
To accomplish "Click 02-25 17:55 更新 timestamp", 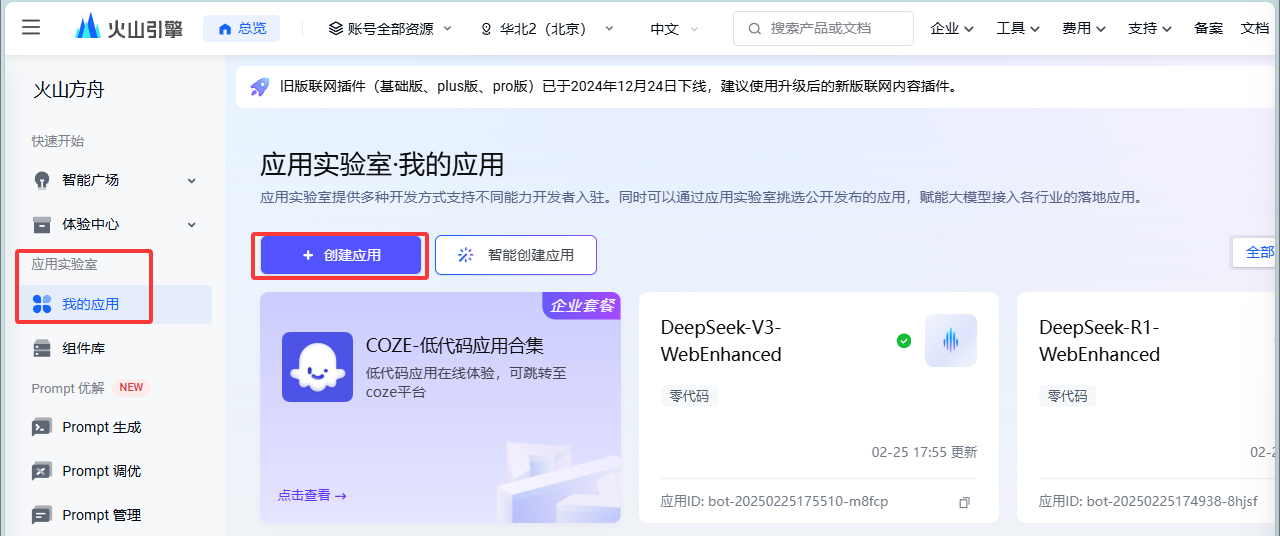I will (924, 452).
